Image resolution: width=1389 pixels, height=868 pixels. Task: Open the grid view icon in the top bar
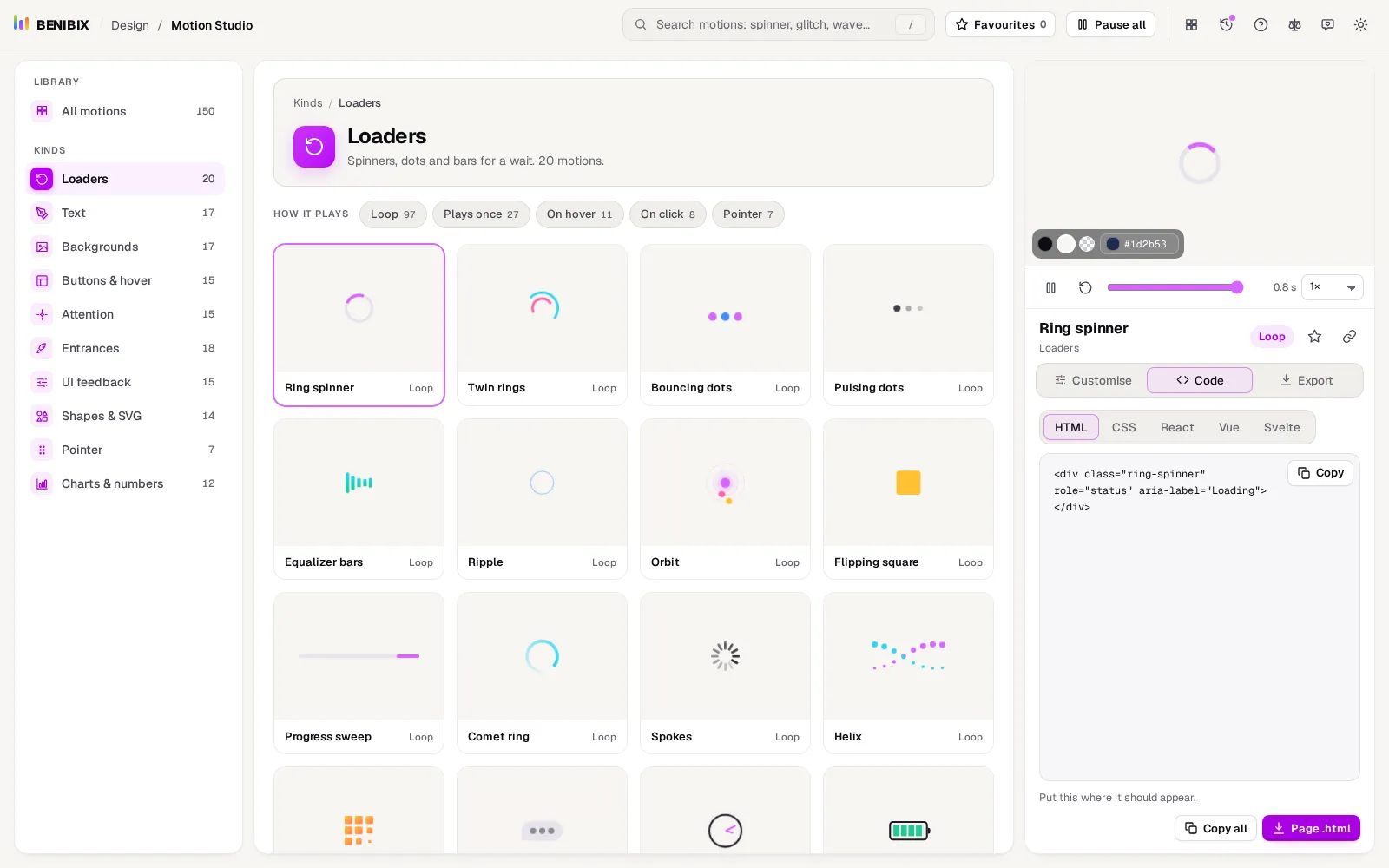[x=1192, y=24]
